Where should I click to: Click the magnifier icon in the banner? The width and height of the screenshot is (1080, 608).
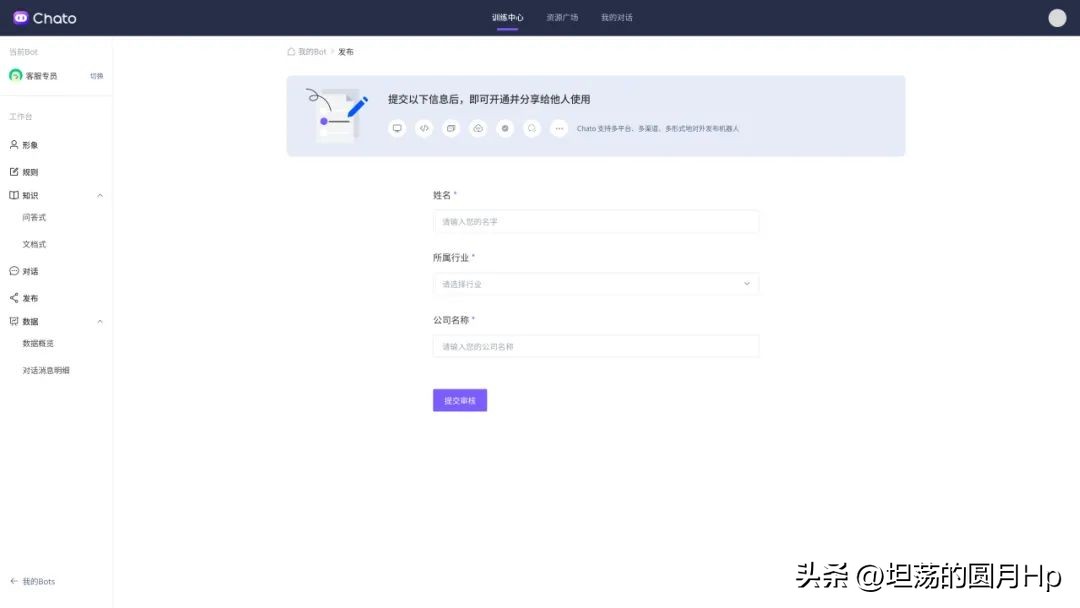coord(532,128)
